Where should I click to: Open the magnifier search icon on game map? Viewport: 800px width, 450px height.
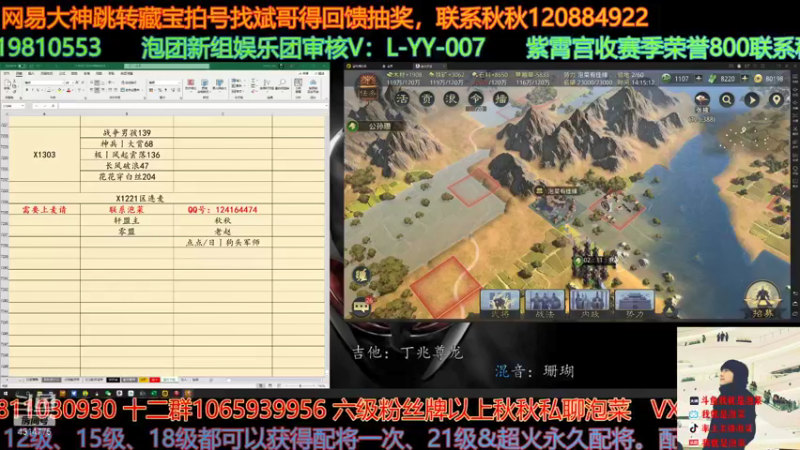[727, 100]
